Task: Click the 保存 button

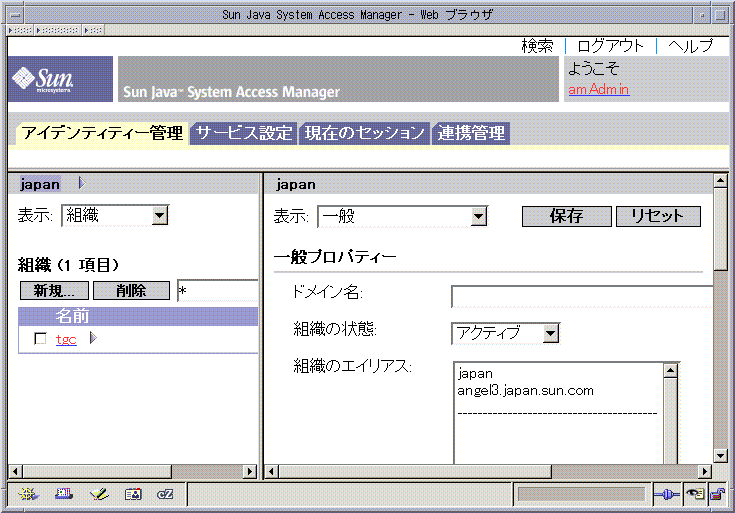Action: tap(566, 216)
